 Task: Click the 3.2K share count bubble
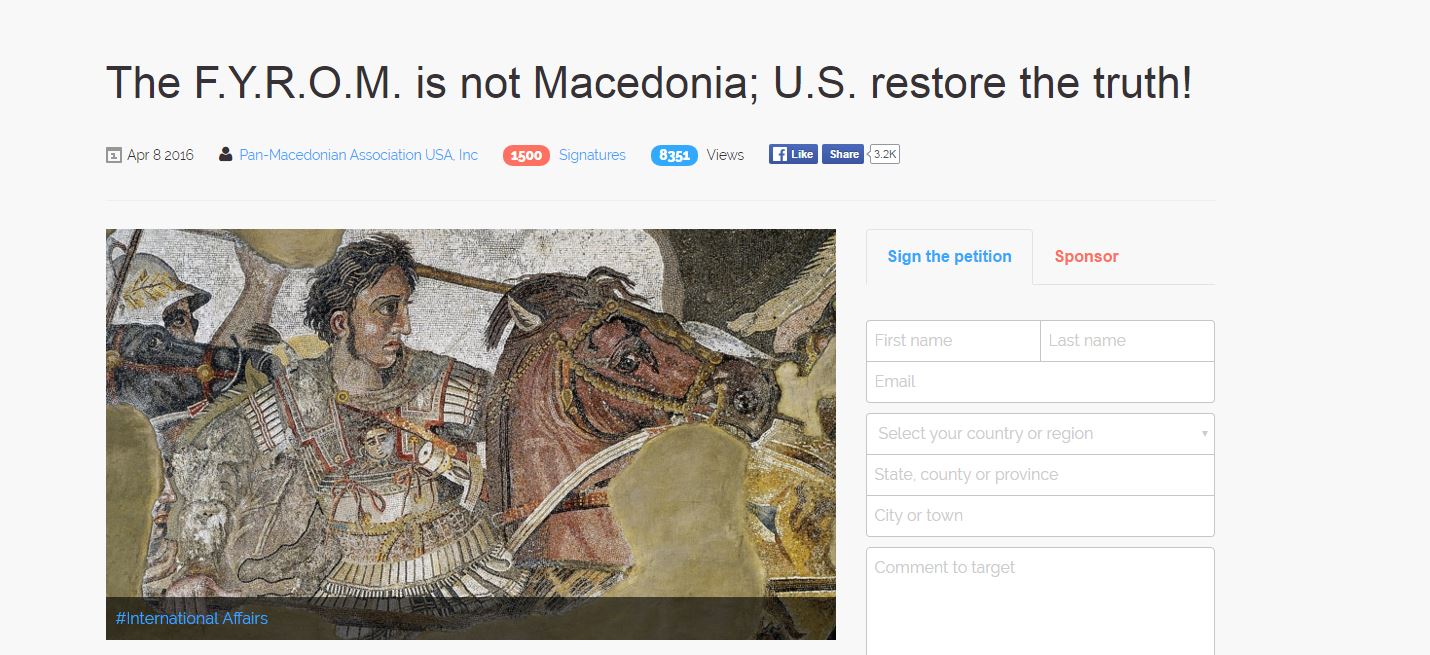884,154
